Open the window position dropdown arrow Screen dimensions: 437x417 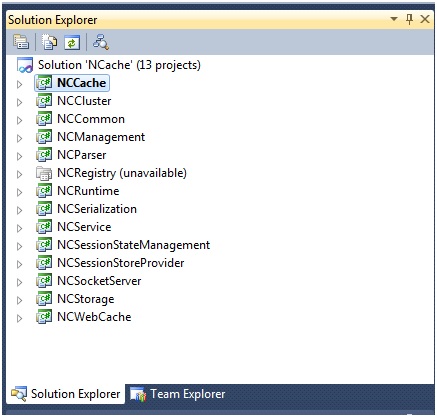394,19
